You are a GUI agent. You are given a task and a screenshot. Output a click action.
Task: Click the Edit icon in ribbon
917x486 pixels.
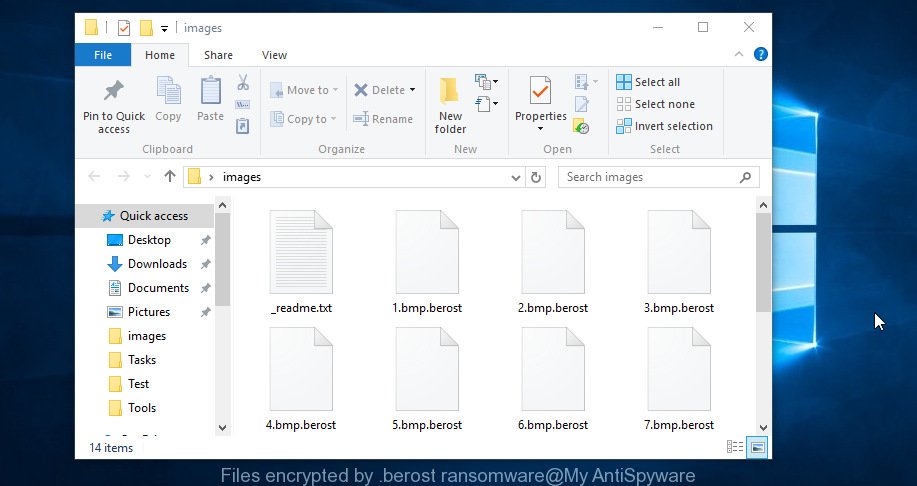[581, 104]
